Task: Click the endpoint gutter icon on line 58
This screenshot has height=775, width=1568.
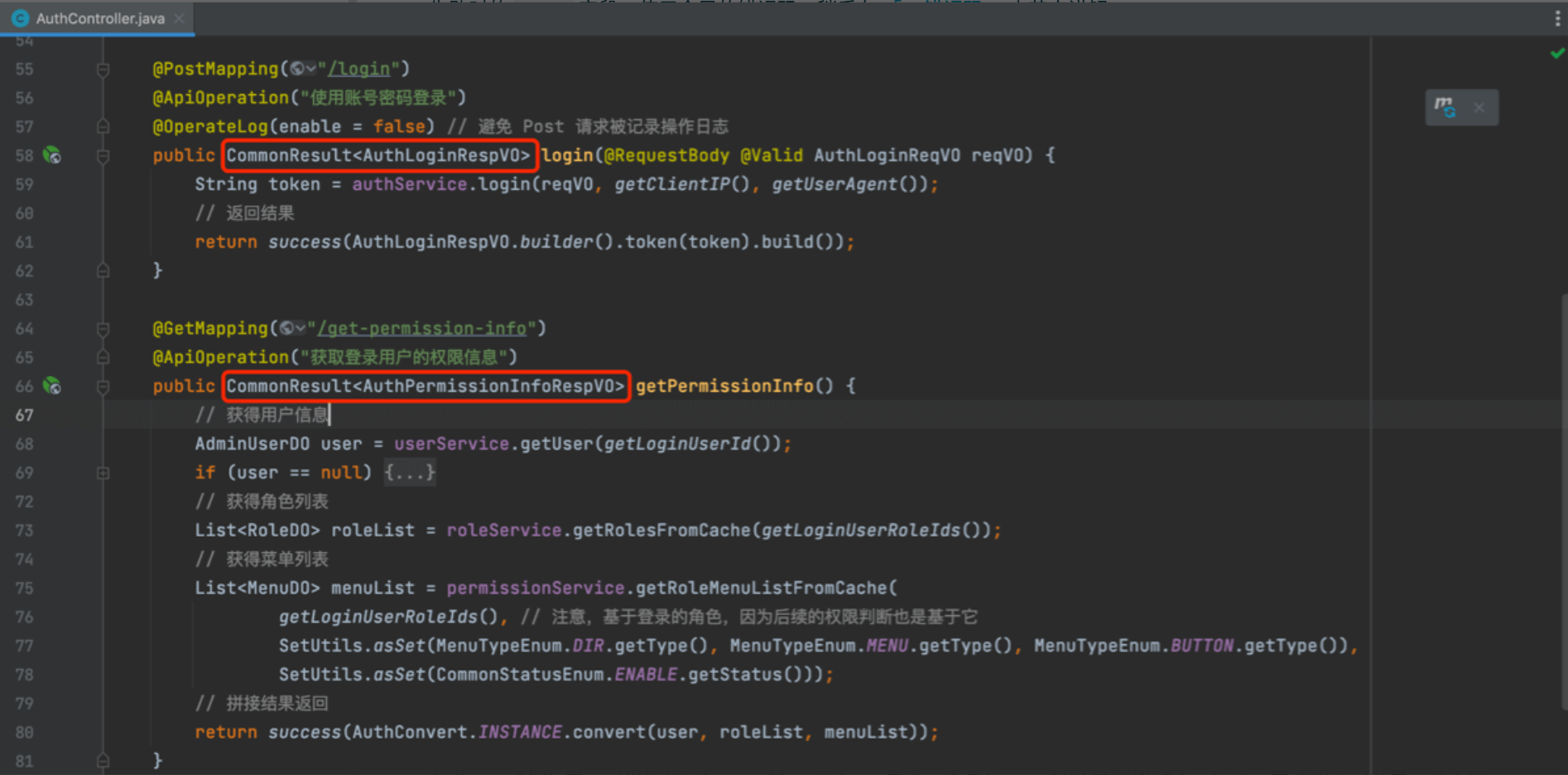Action: 52,155
